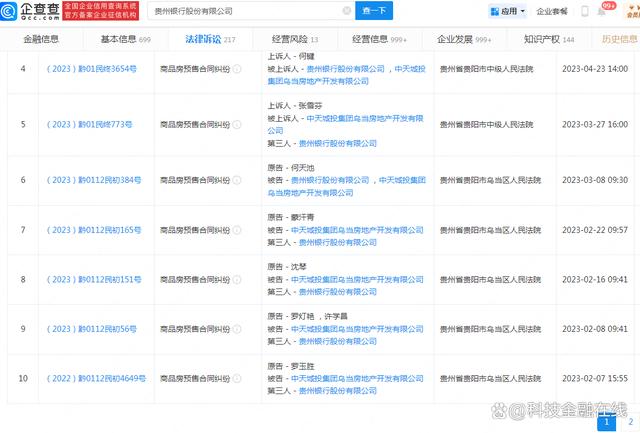Open the 经营风险 tab

295,39
